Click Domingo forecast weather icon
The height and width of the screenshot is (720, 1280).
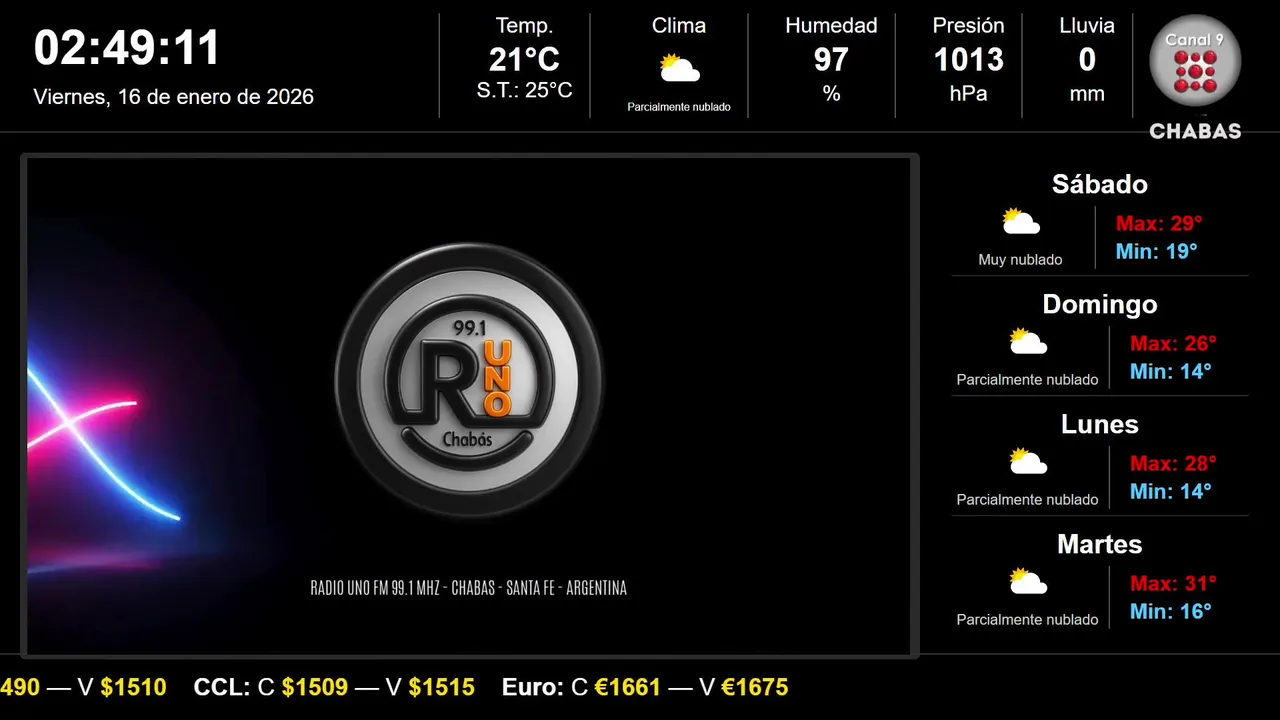(1028, 341)
